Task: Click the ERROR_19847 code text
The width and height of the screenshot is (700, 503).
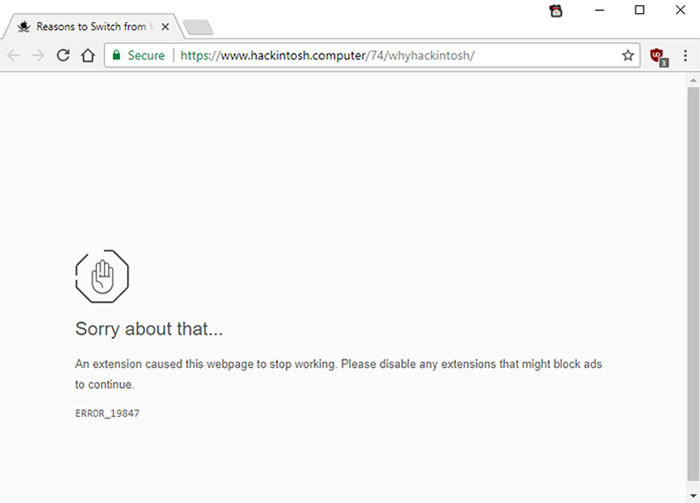Action: [107, 413]
